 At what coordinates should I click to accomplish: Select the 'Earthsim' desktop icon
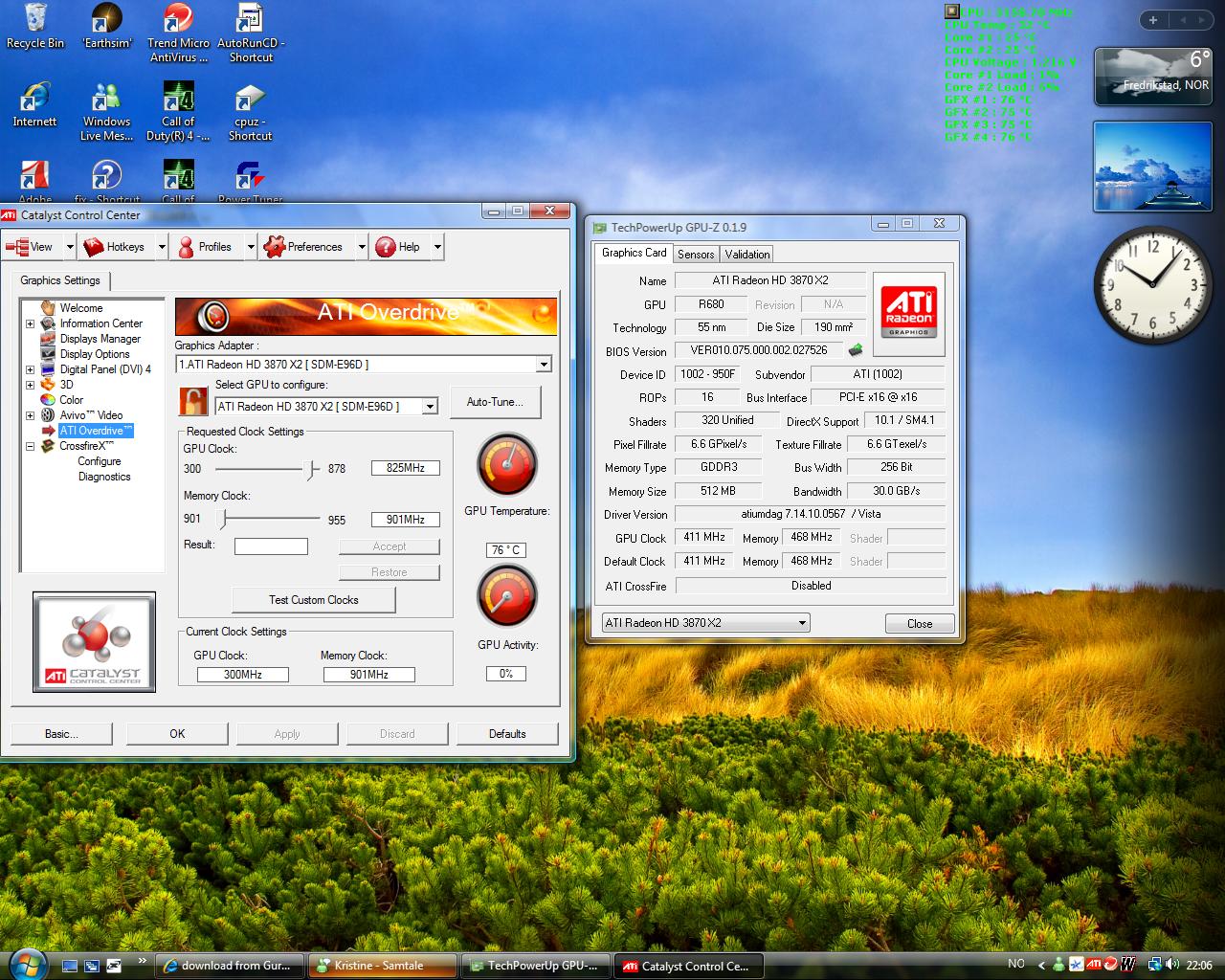pos(106,26)
